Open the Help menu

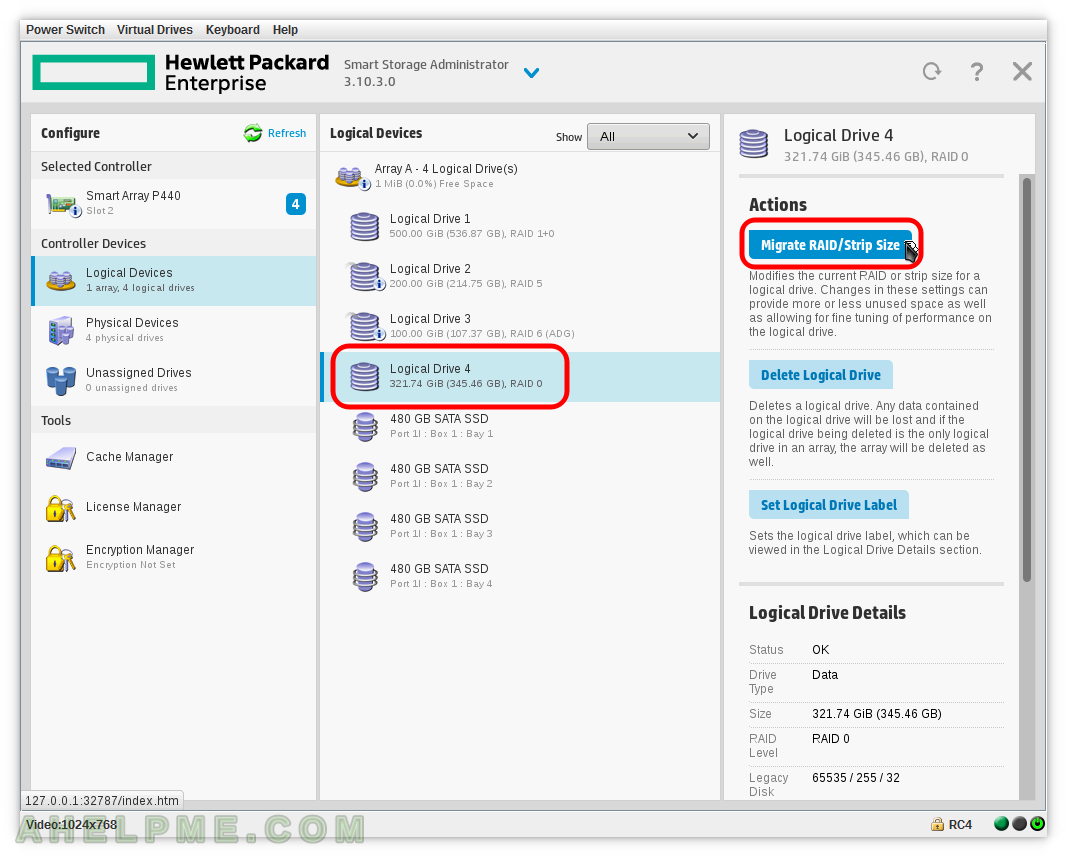(x=285, y=30)
